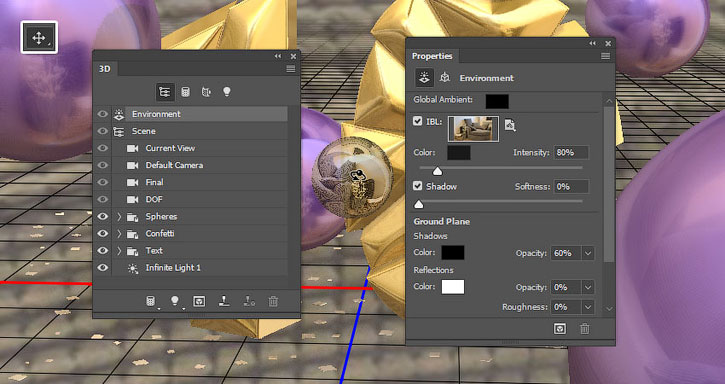Viewport: 725px width, 384px height.
Task: Open the 3D panel menu
Action: (x=291, y=69)
